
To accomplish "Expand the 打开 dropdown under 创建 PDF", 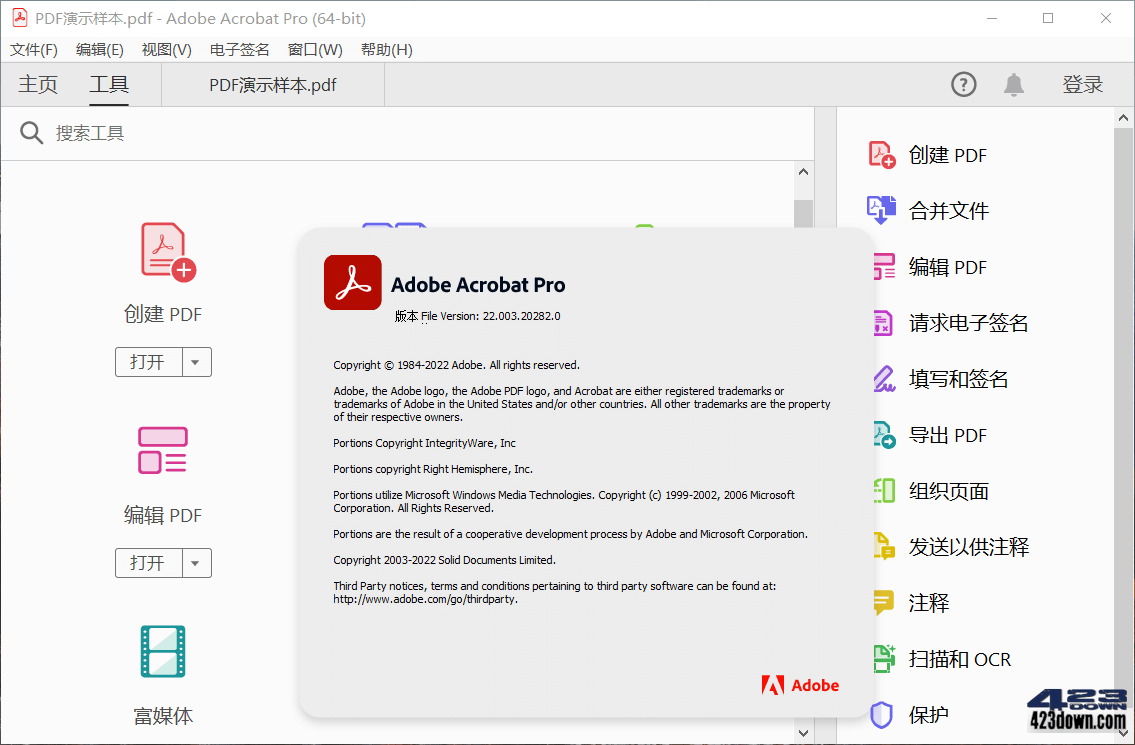I will pos(195,362).
